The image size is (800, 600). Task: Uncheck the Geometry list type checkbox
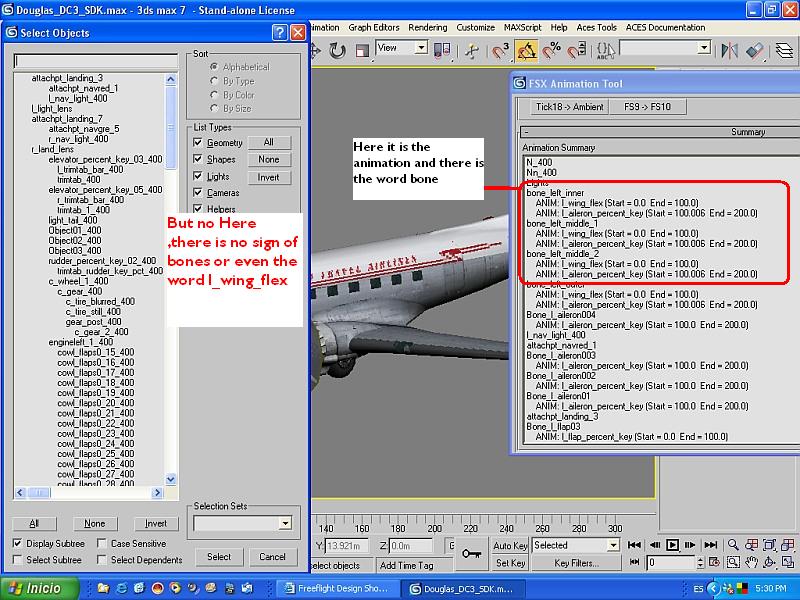198,143
